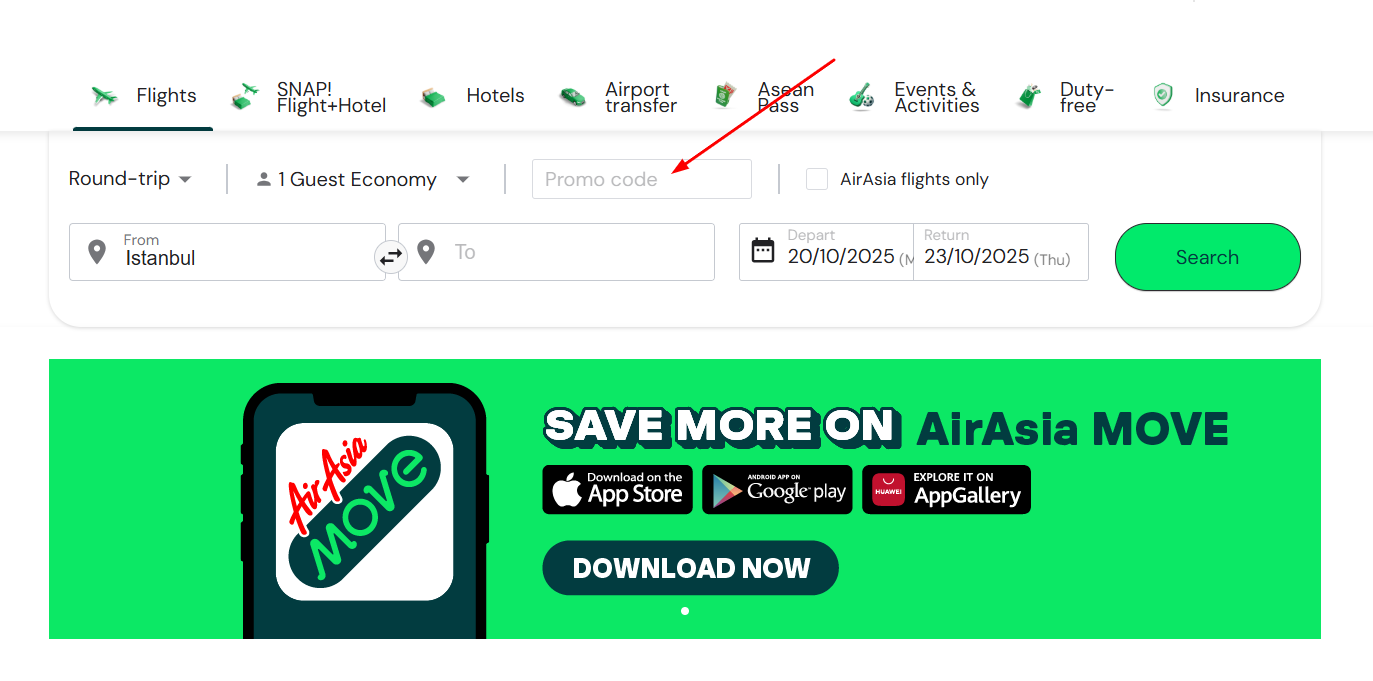Screen dimensions: 1373x681
Task: Click the location pin in the To field
Action: 426,251
